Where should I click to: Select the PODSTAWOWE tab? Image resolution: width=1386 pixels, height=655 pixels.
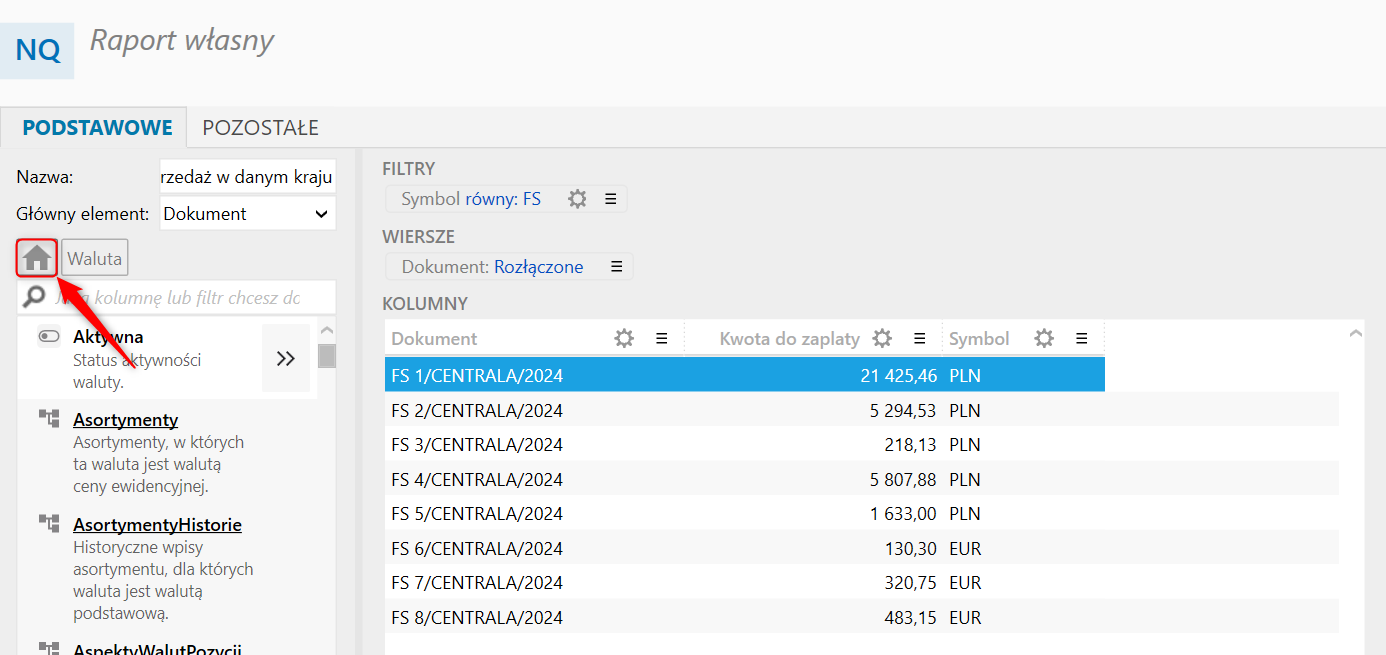pyautogui.click(x=97, y=128)
